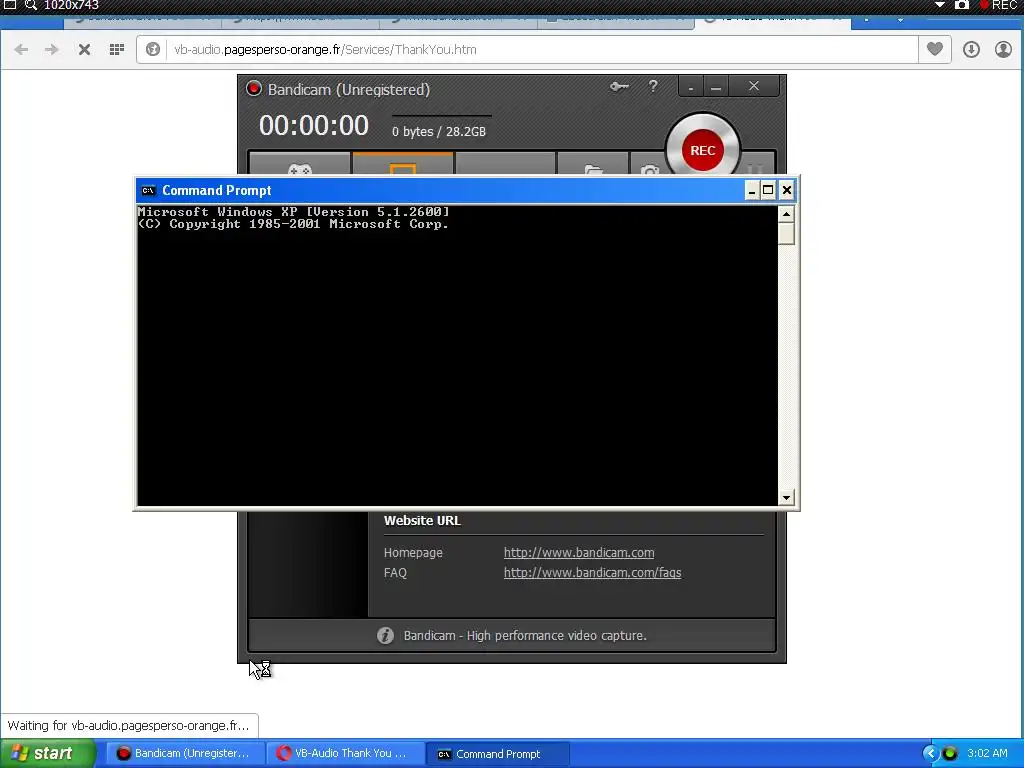This screenshot has width=1024, height=768.
Task: Click 'Bandicam - High performance video capture' text
Action: (x=525, y=635)
